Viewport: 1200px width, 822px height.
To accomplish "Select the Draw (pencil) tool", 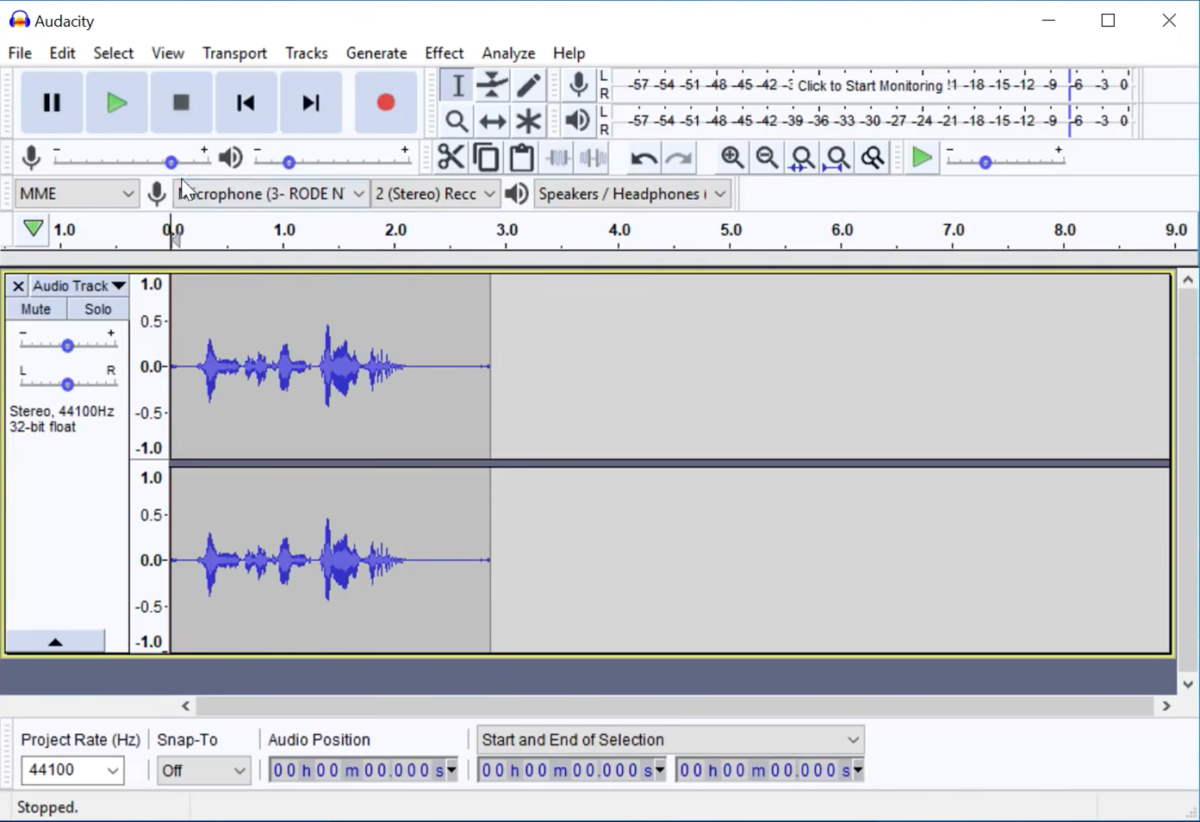I will [528, 86].
